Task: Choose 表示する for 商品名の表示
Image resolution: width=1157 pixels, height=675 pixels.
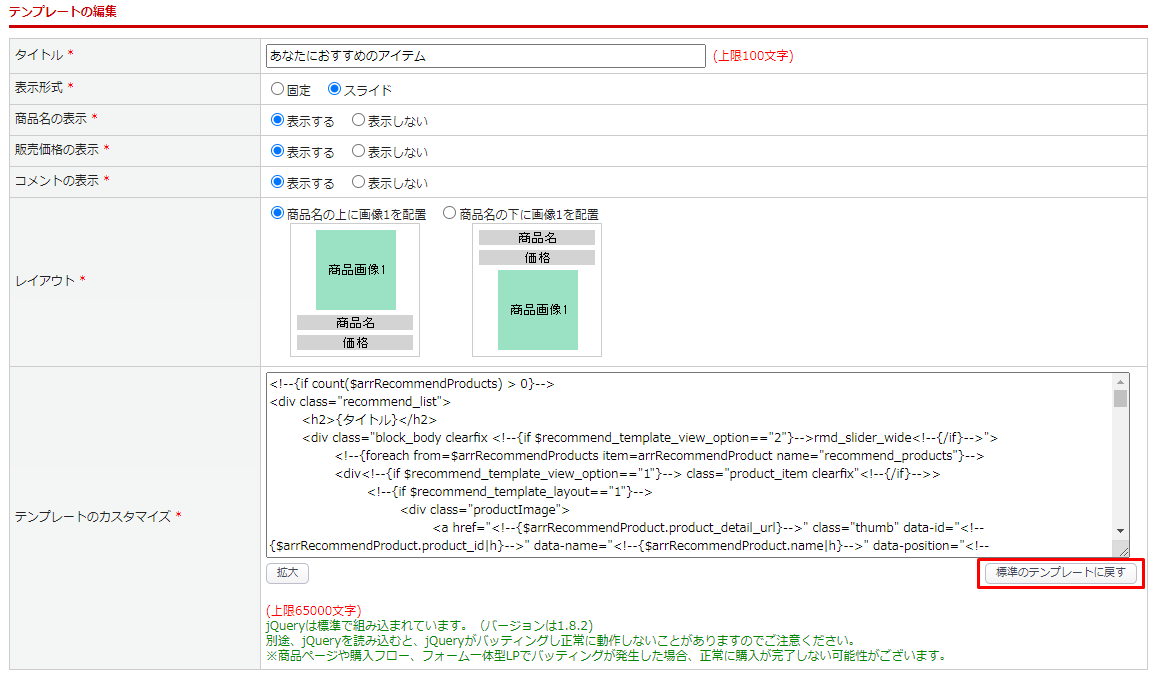Action: coord(278,120)
